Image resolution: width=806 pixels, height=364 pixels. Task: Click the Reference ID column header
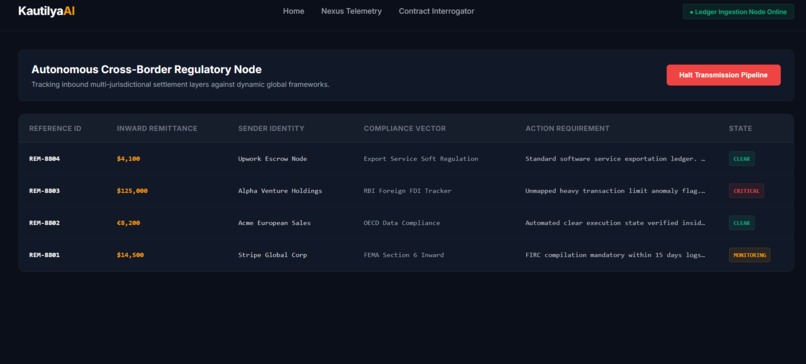[x=55, y=129]
